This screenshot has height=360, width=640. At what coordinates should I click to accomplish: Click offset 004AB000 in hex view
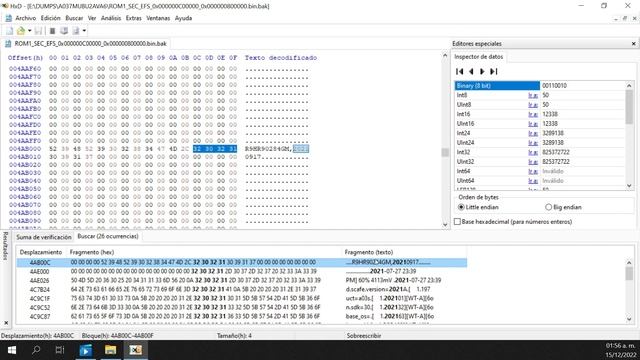[x=25, y=149]
